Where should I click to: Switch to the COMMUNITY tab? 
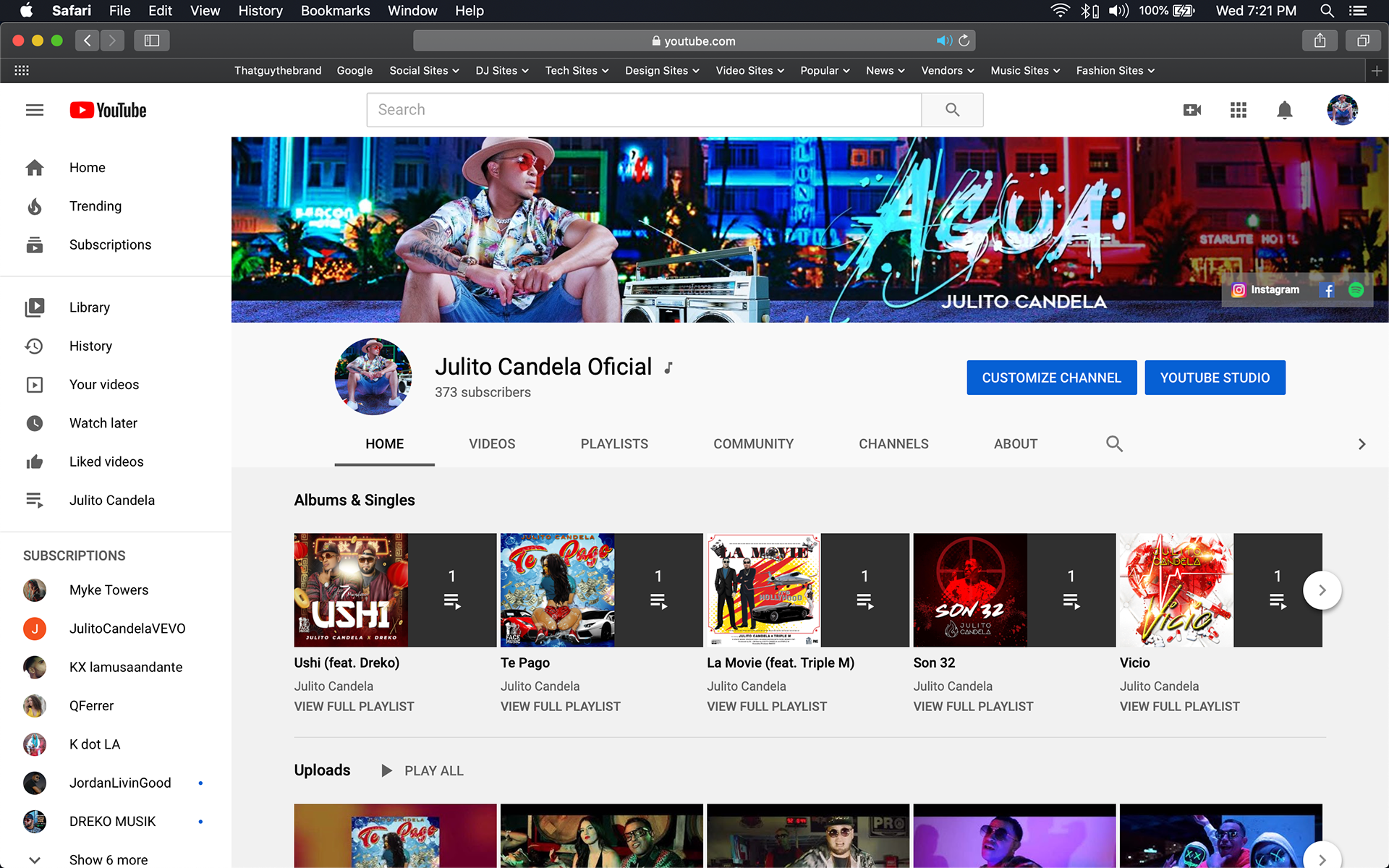pyautogui.click(x=753, y=444)
